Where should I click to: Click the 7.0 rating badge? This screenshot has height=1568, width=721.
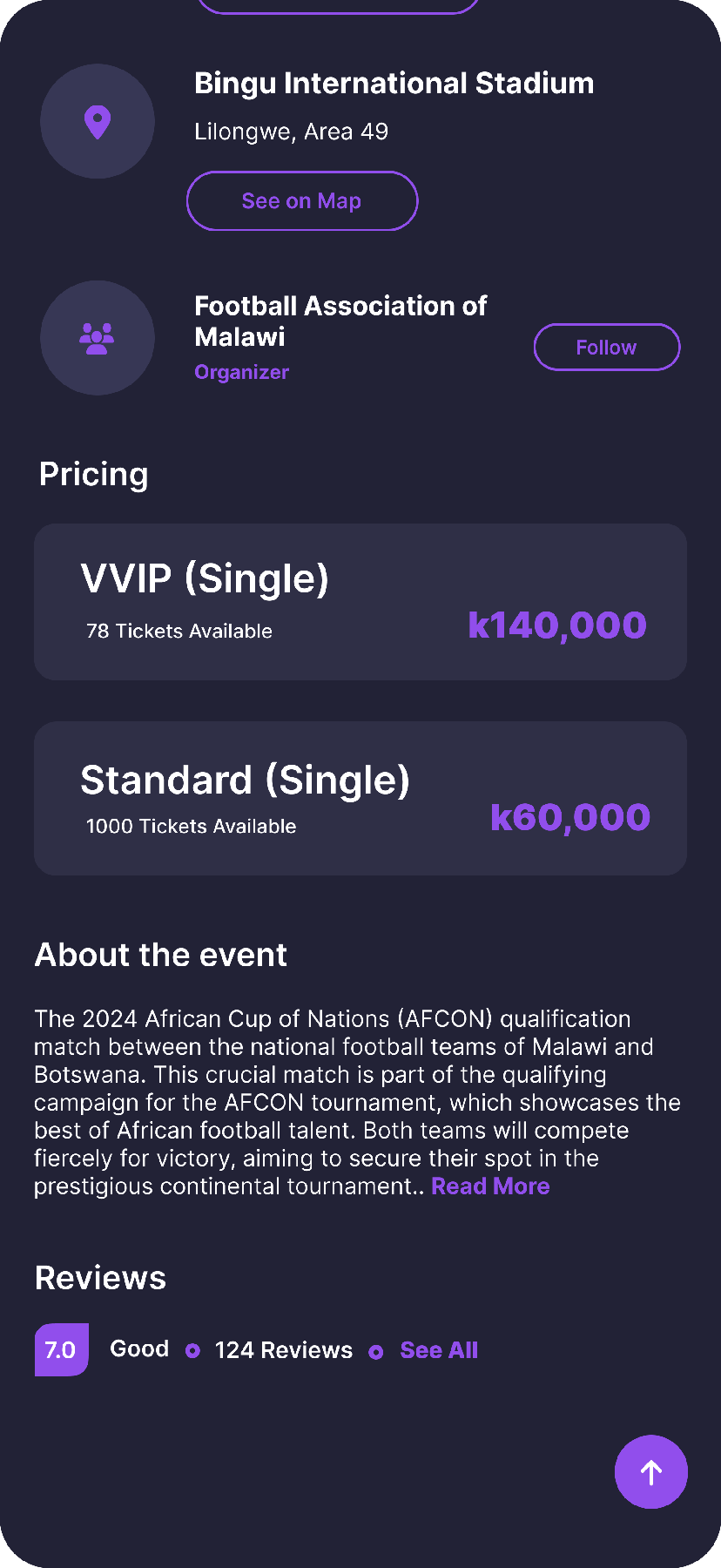click(61, 1349)
